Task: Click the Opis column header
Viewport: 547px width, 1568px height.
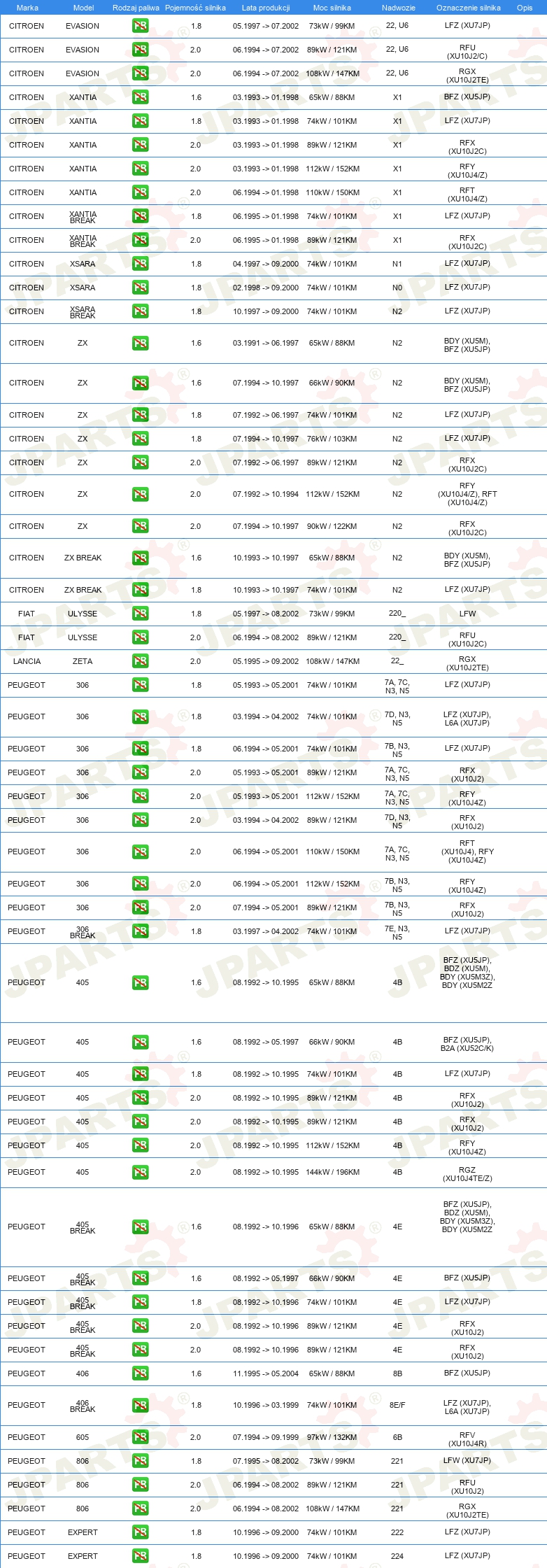Action: tap(525, 8)
